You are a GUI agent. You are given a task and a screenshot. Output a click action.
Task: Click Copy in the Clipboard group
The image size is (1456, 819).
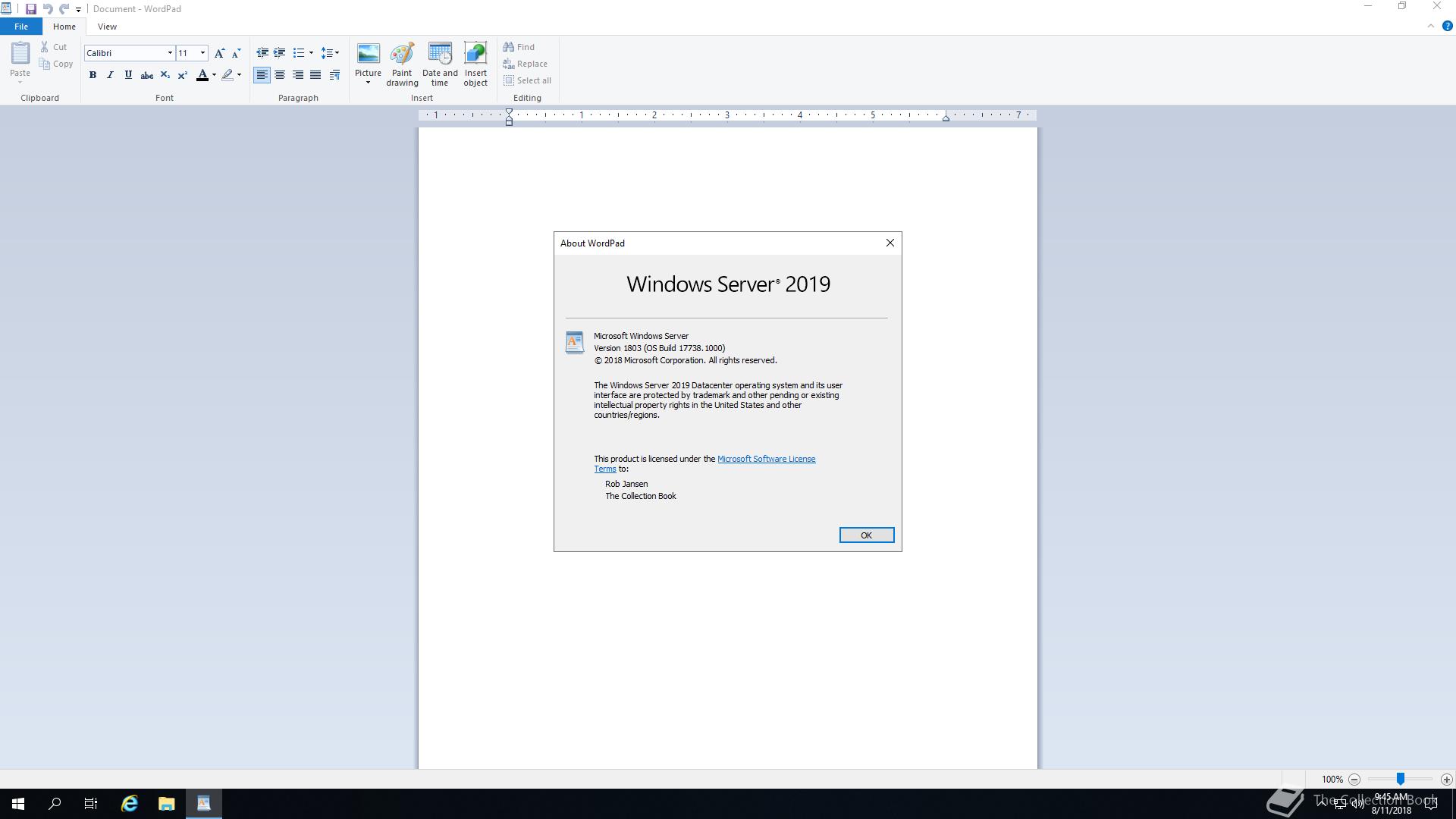coord(57,64)
